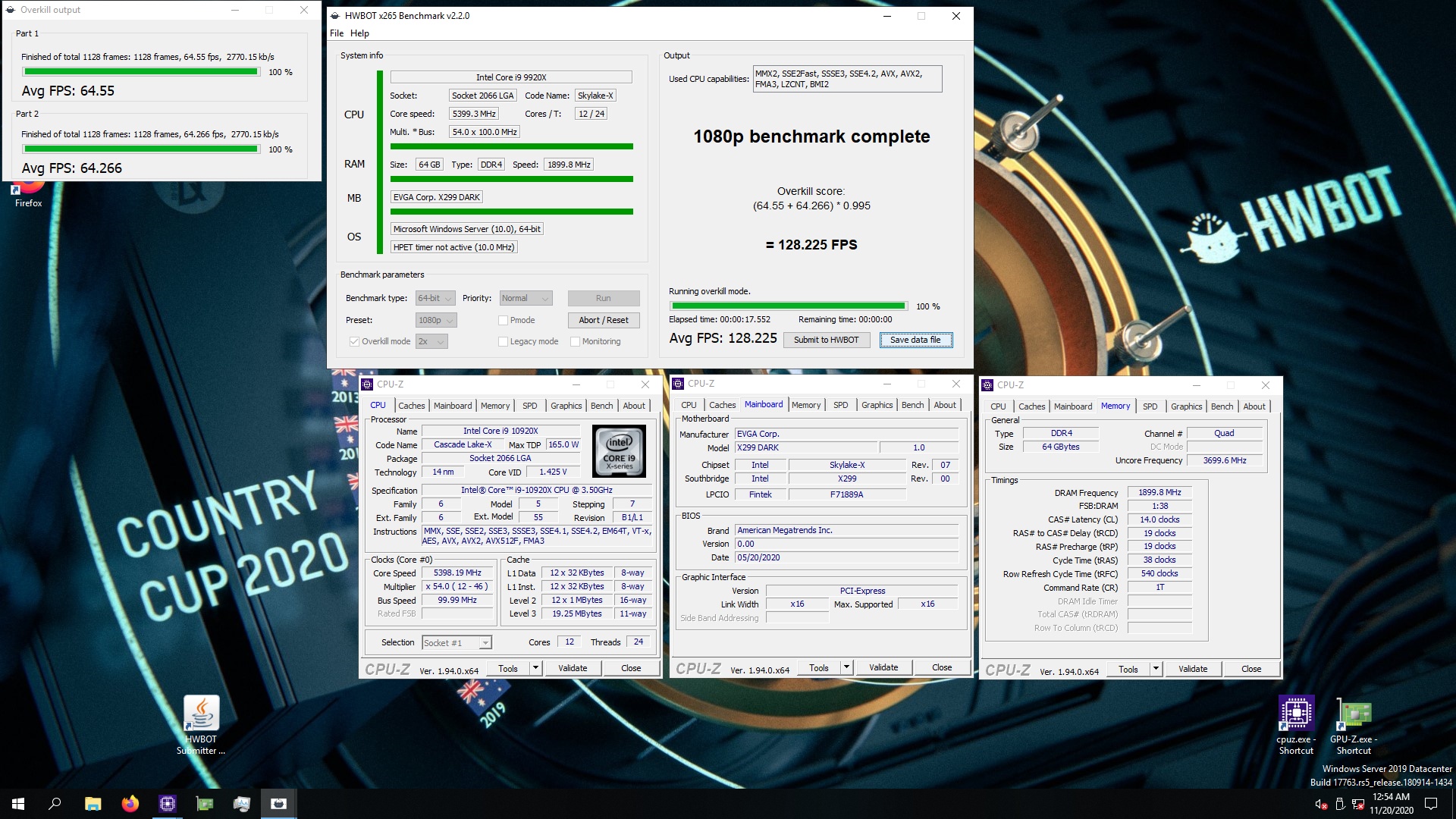Open cpuz.exe shortcut on desktop
Screen dimensions: 1456x819
tap(1296, 726)
